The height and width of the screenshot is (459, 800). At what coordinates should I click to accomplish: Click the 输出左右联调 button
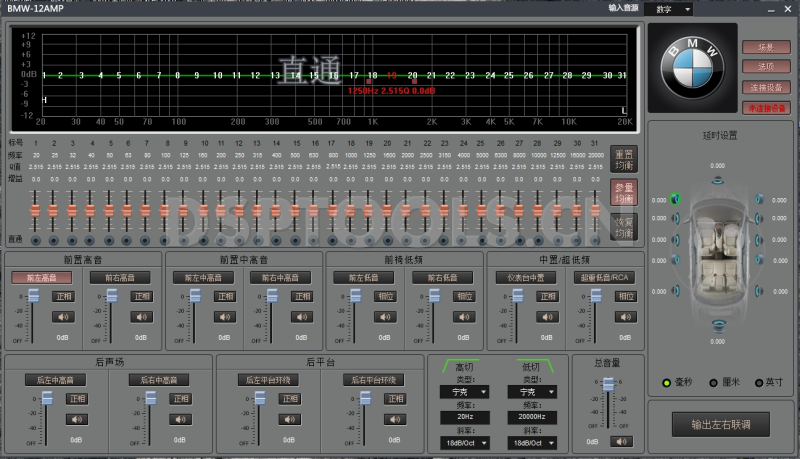pos(719,424)
